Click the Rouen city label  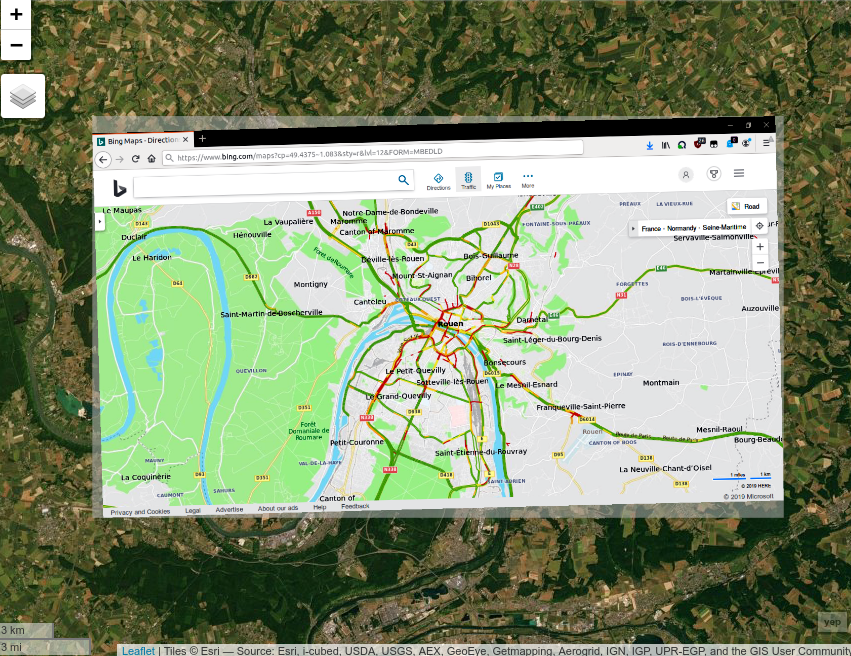[x=450, y=323]
